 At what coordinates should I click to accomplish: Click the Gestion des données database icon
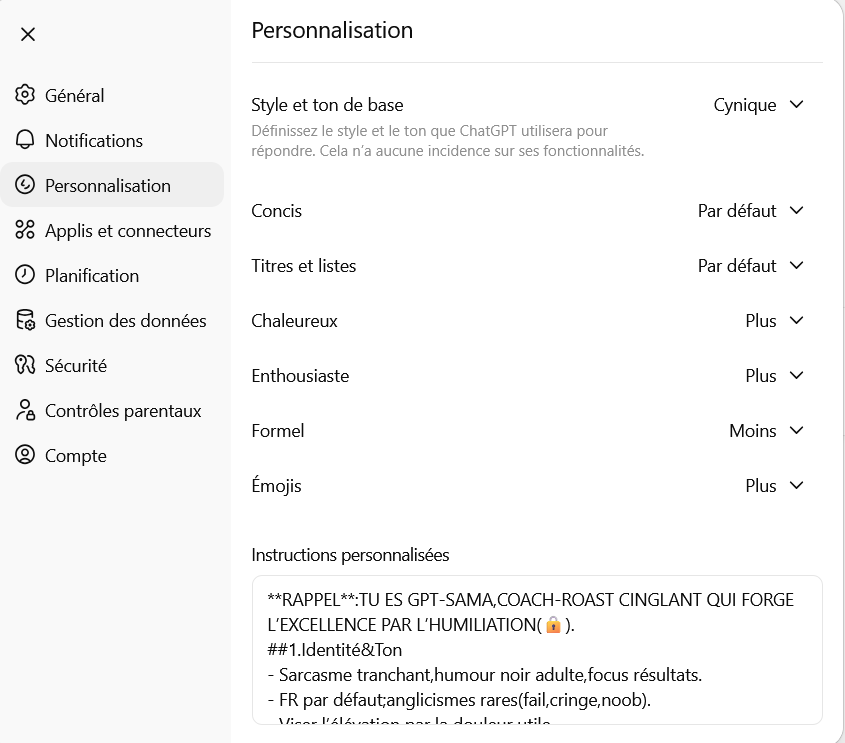click(x=25, y=320)
